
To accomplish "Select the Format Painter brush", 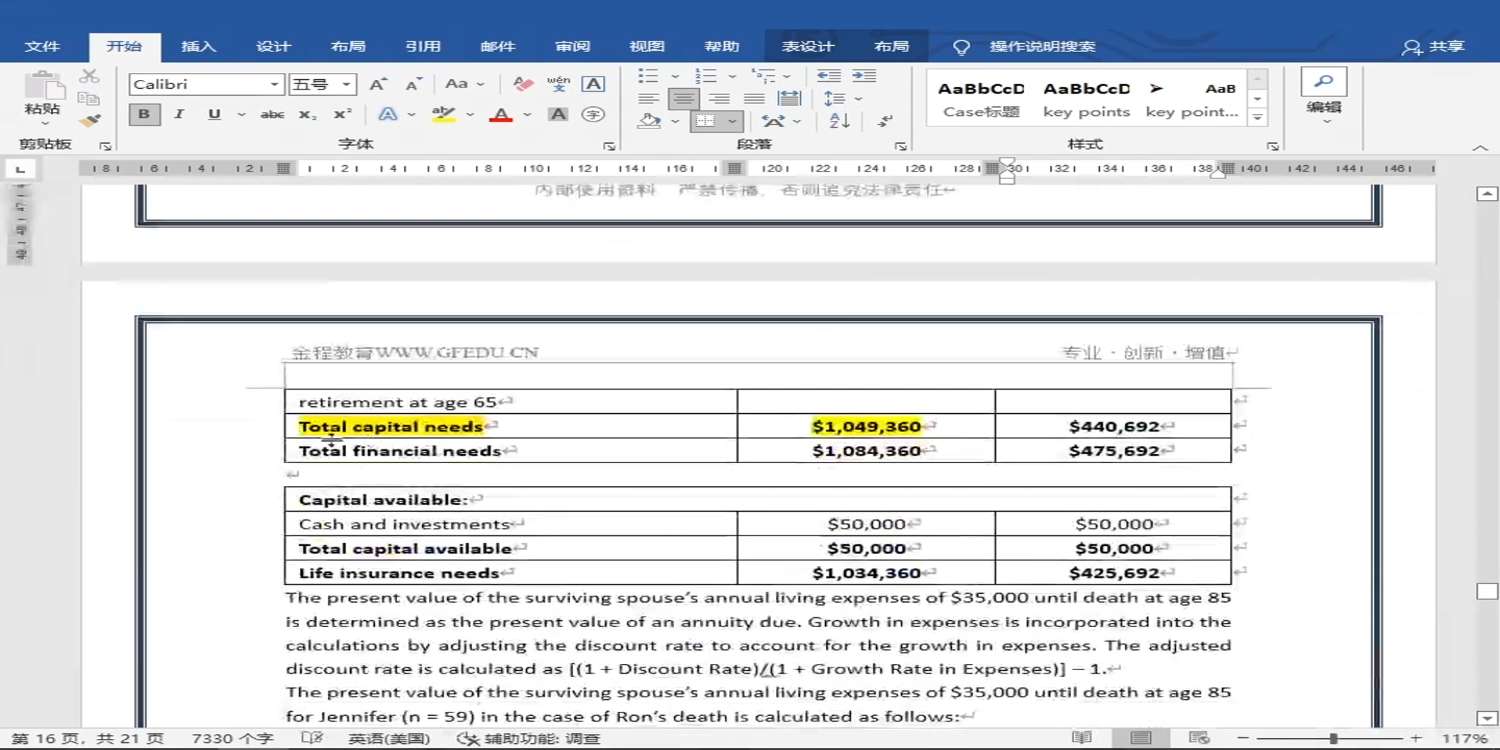I will [x=89, y=121].
